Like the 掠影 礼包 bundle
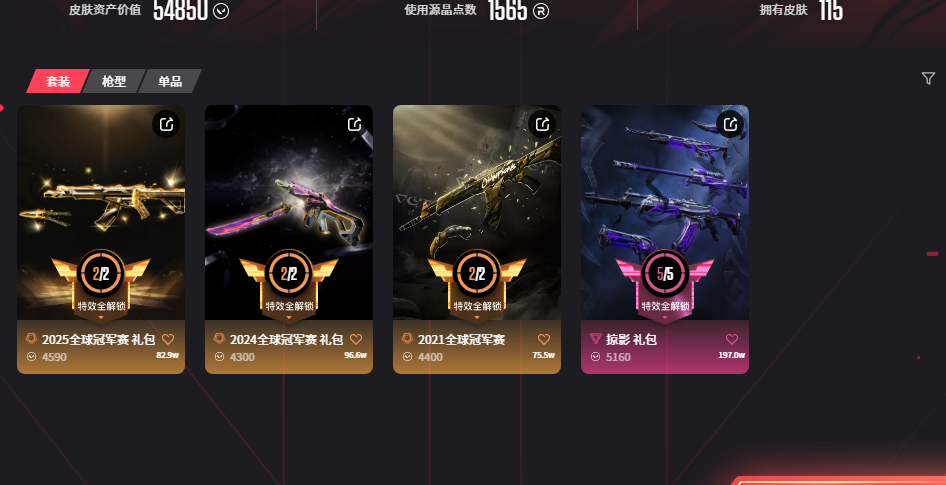Viewport: 946px width, 485px height. pos(732,339)
